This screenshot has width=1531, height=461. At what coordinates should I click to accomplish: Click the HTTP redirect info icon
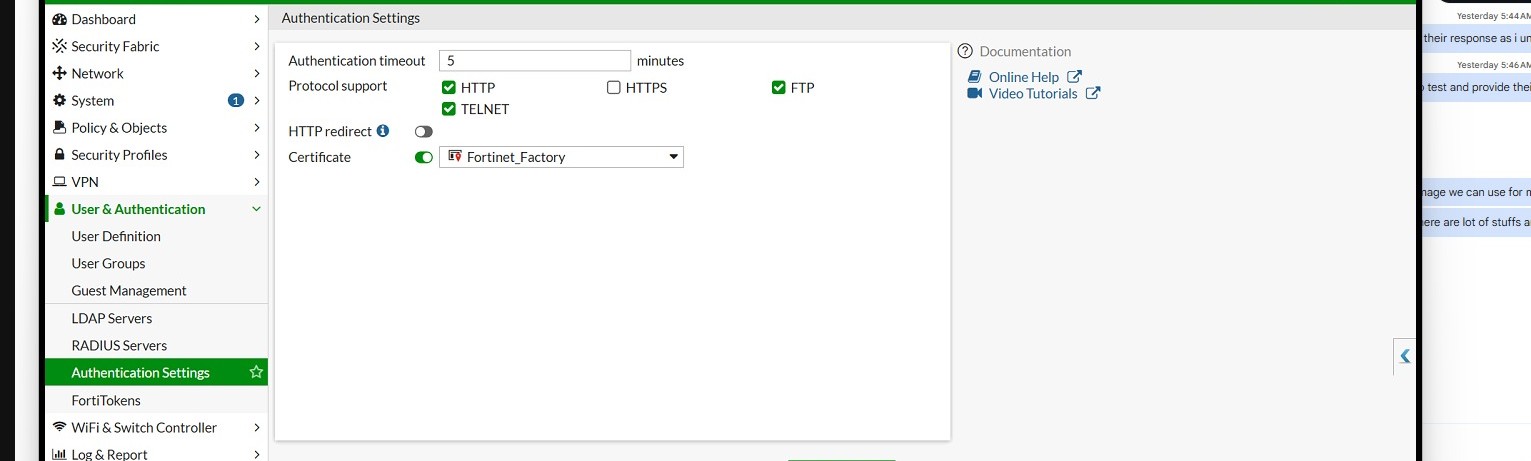[383, 131]
